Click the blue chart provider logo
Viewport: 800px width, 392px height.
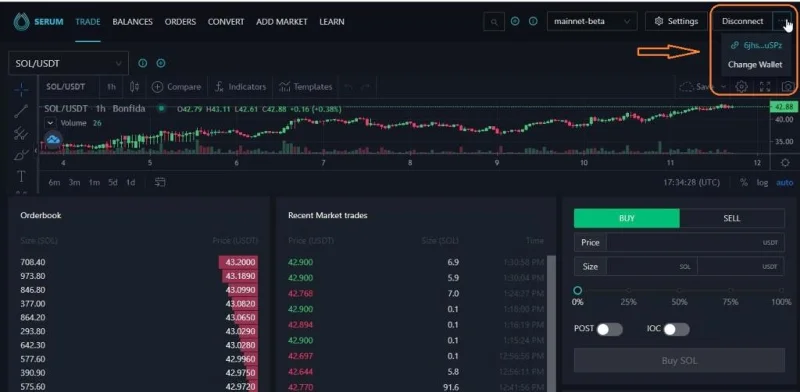point(53,139)
